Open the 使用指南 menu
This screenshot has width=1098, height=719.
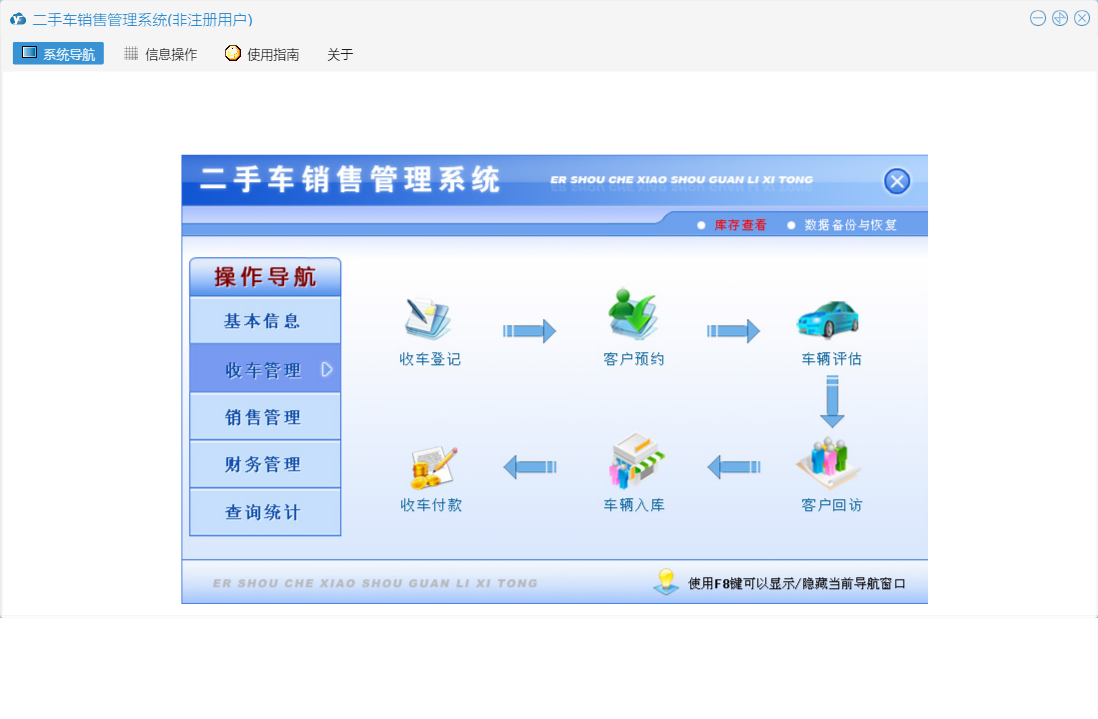(262, 54)
